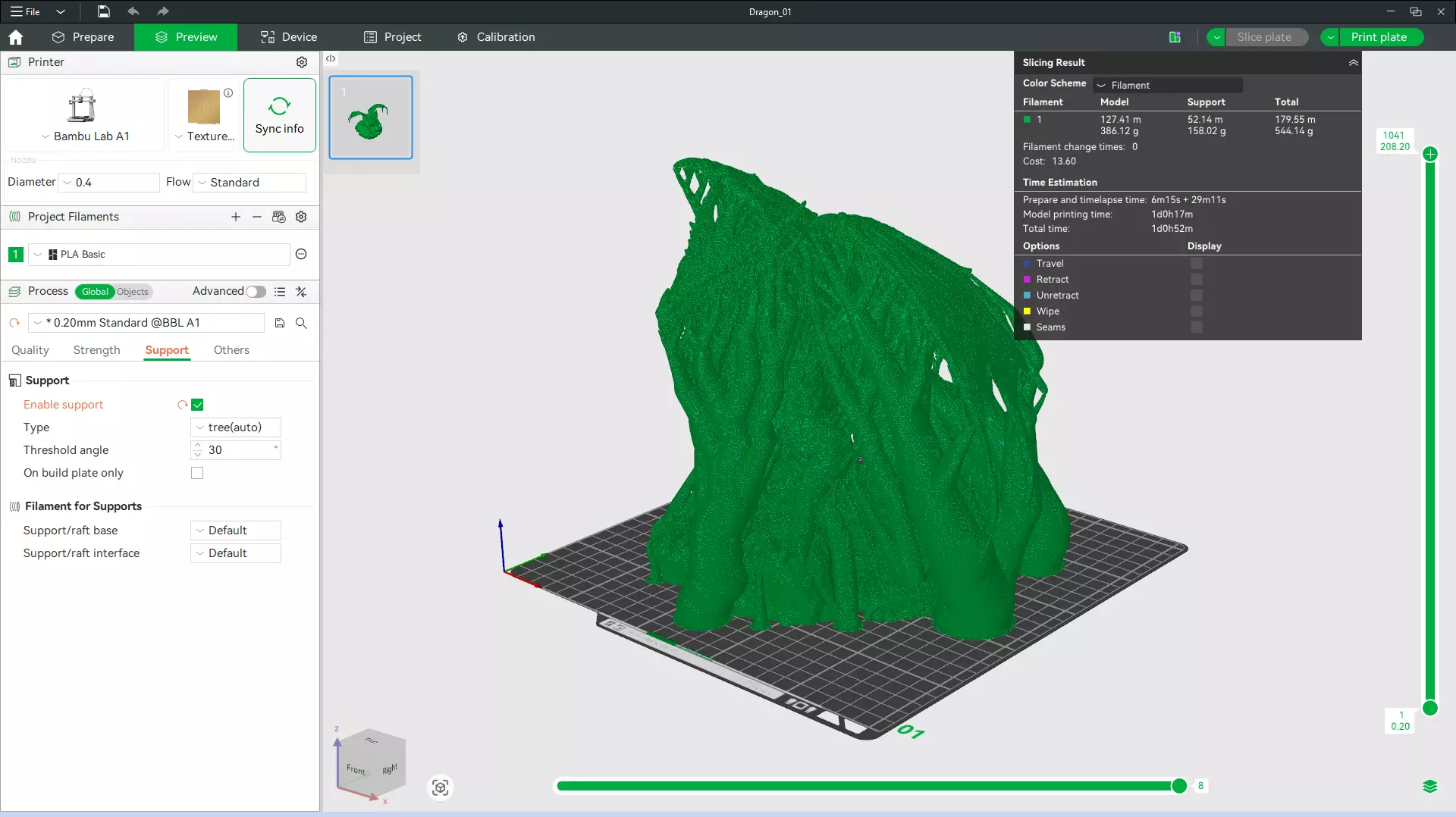Collapse the left sidebar panel
This screenshot has height=817, width=1456.
point(331,58)
